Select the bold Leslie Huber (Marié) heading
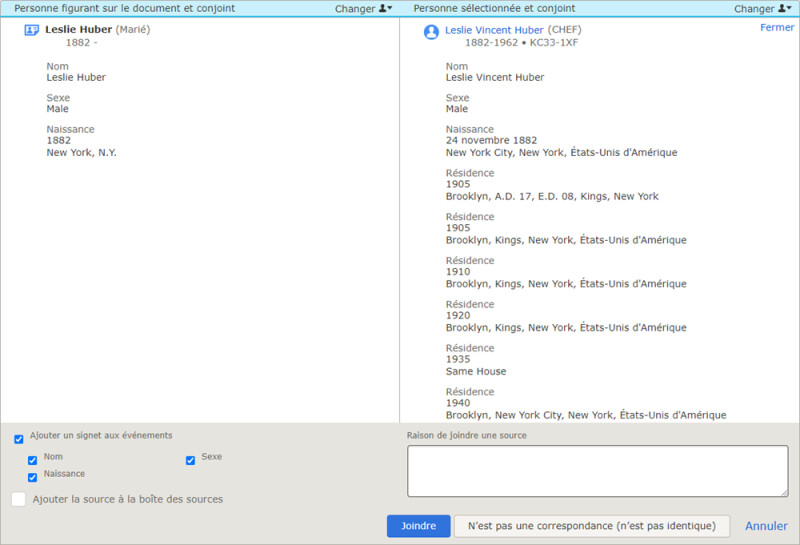Screen dimensions: 800x545 point(97,30)
